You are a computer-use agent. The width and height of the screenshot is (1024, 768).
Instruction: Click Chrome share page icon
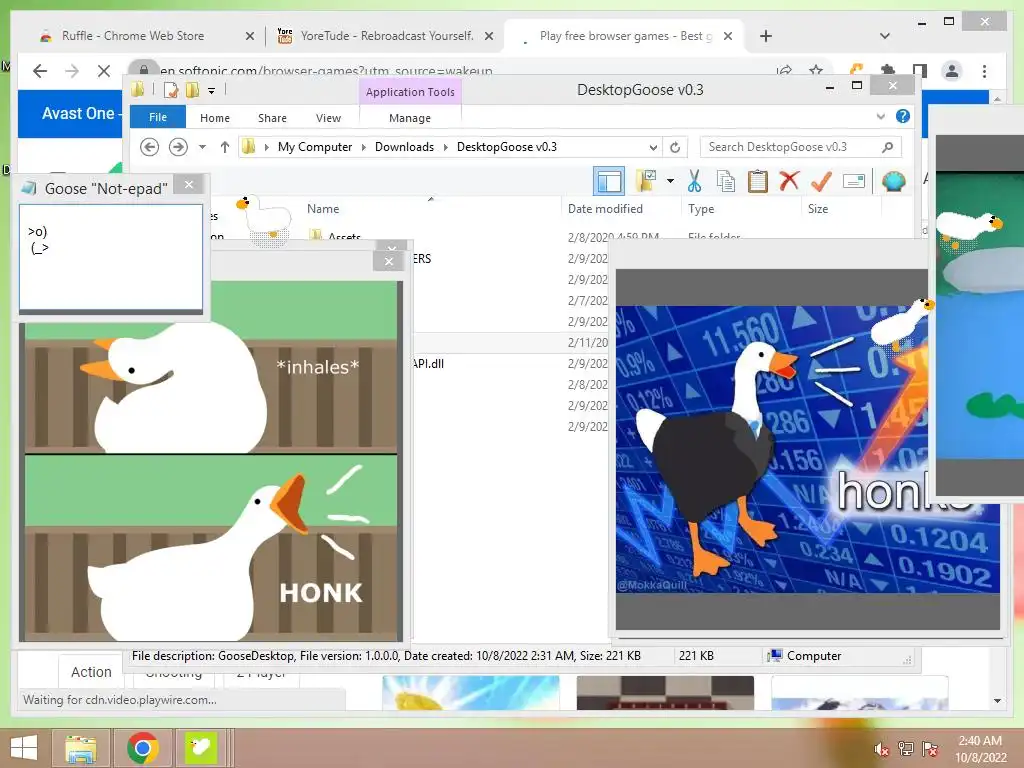(x=784, y=70)
